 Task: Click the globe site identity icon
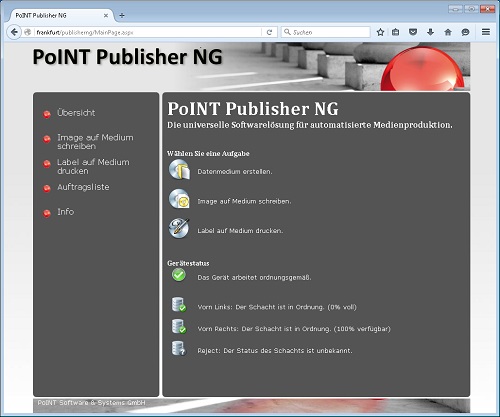(x=28, y=32)
